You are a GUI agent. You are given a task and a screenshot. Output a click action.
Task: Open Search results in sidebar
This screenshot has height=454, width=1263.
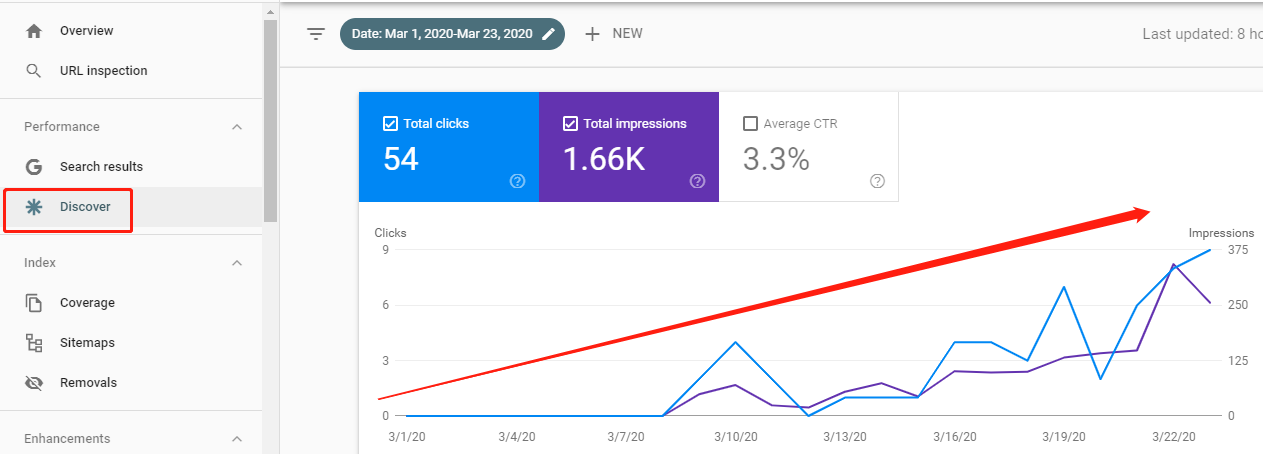coord(101,167)
